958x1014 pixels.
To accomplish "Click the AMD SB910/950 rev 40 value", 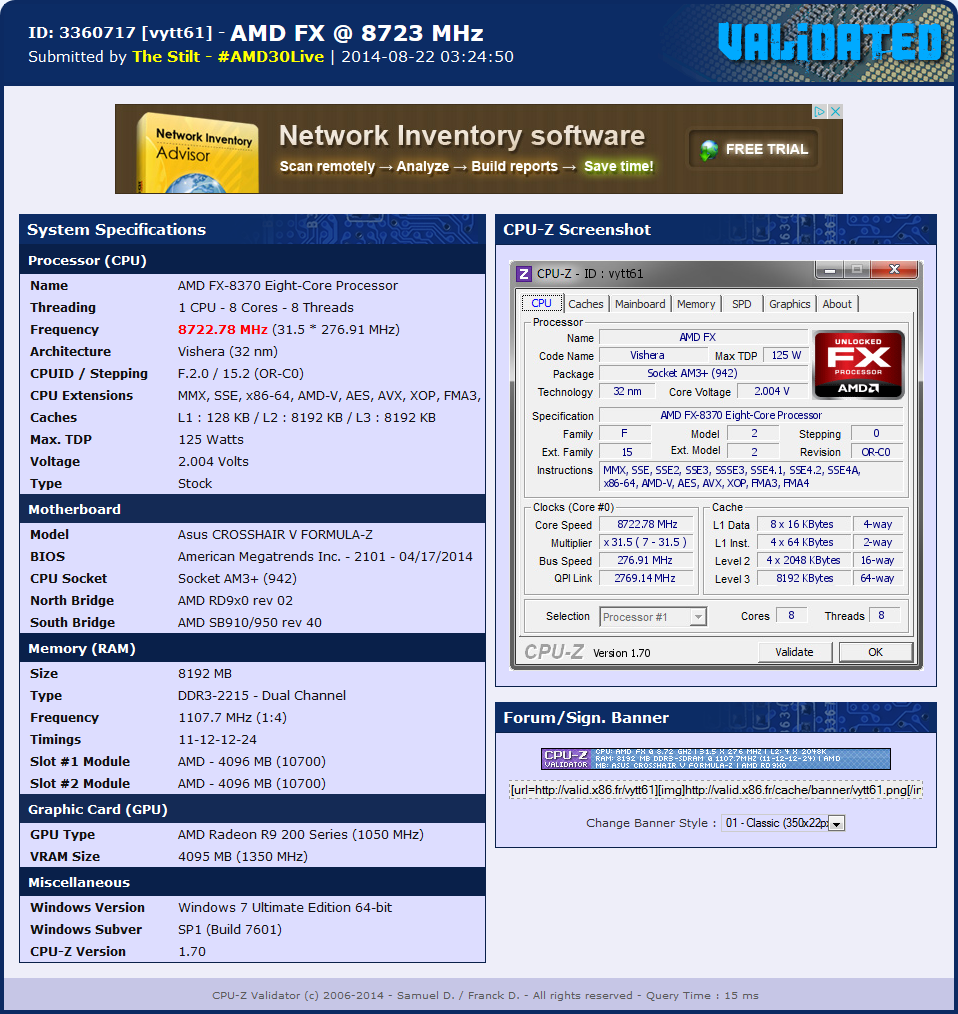I will (x=250, y=623).
